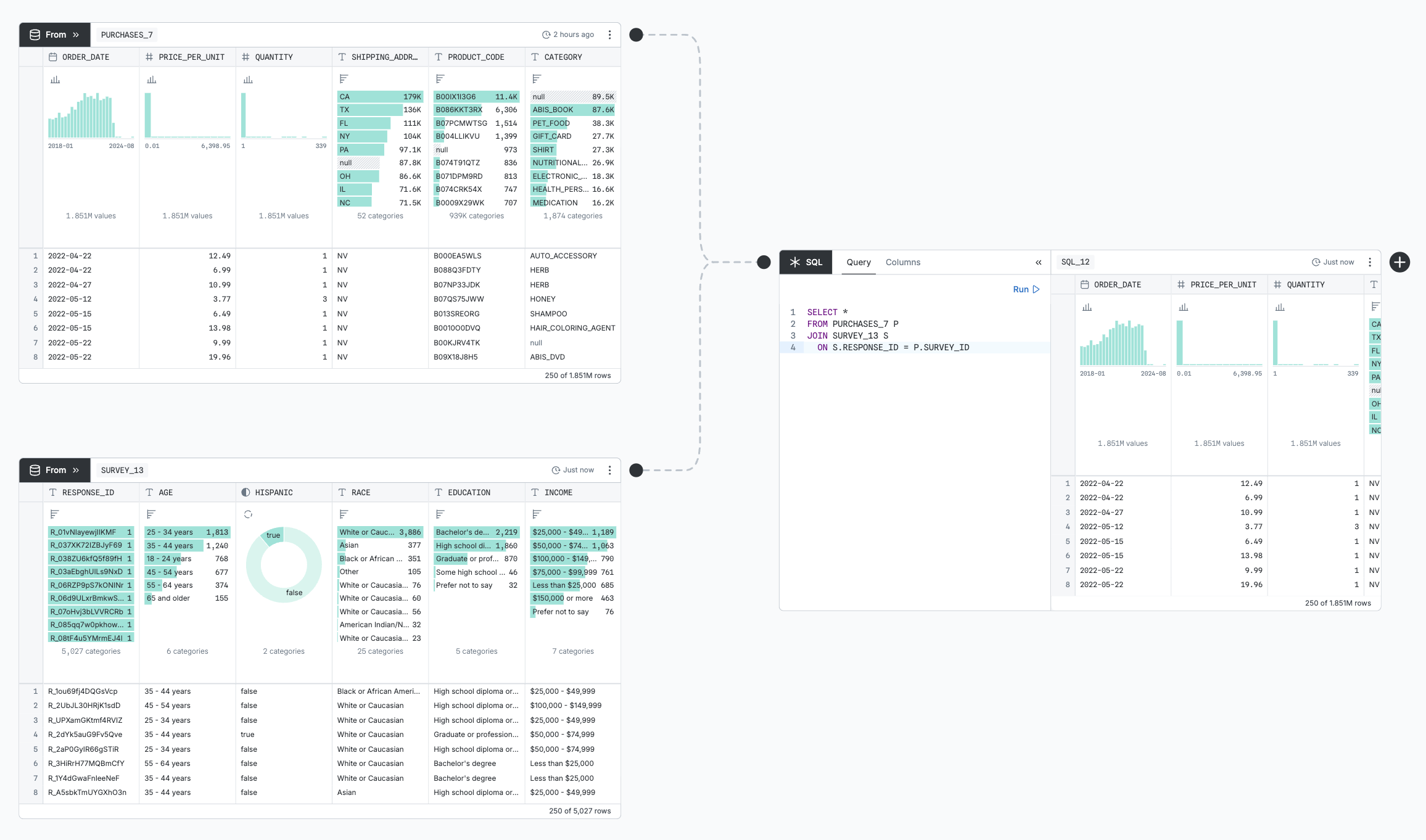Expand the From chevron on the PURCHASES_7 cell
The image size is (1426, 840).
pos(75,35)
